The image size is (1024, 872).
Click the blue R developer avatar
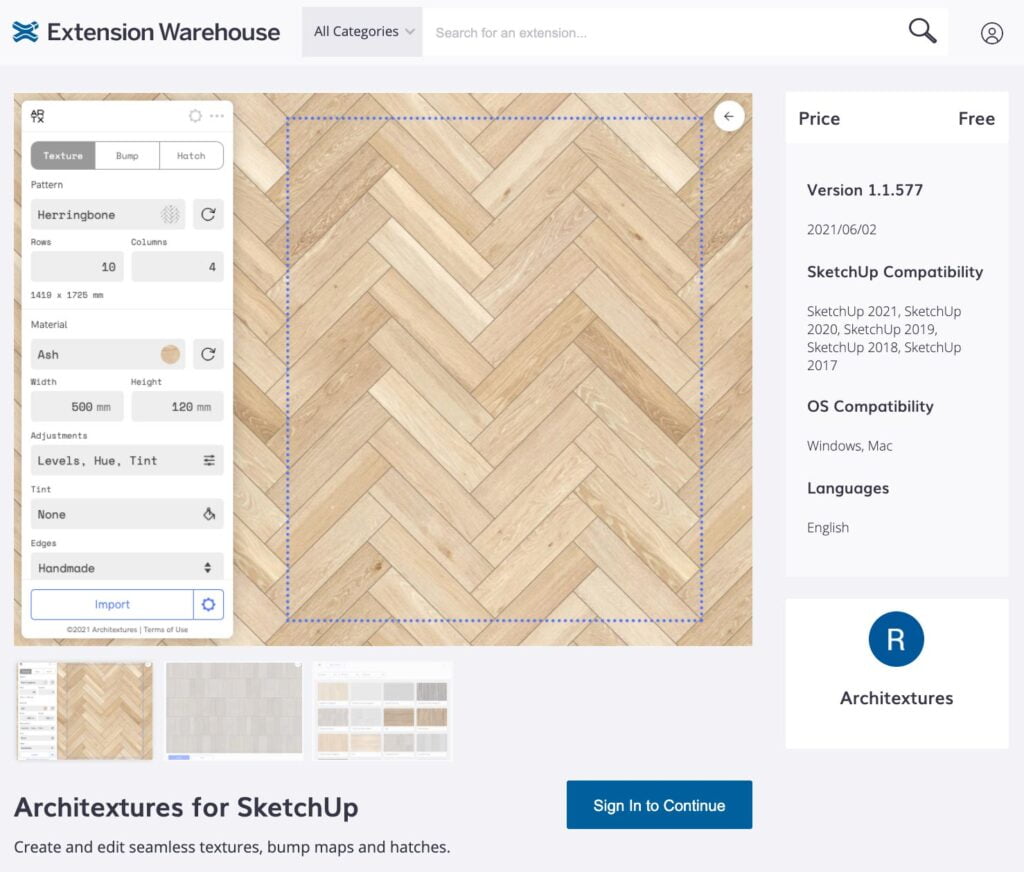click(896, 639)
